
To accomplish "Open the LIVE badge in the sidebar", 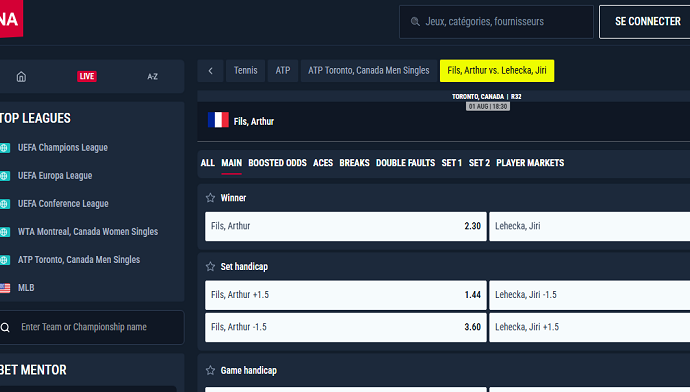I will [x=87, y=76].
